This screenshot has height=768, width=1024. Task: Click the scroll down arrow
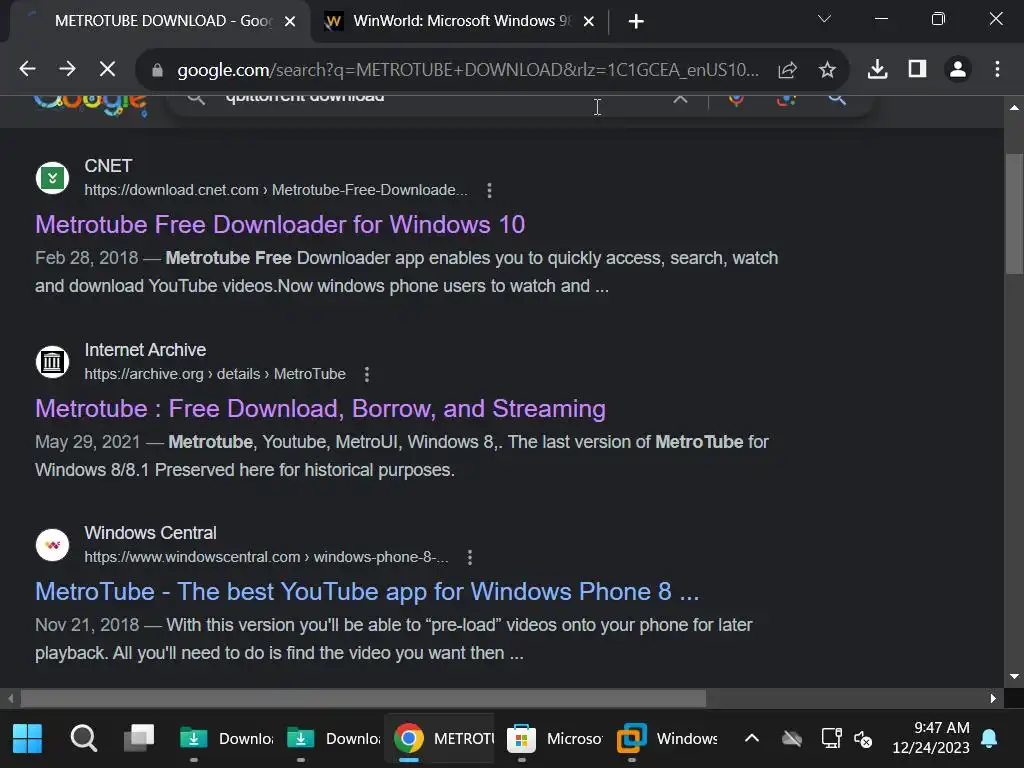pos(1014,677)
